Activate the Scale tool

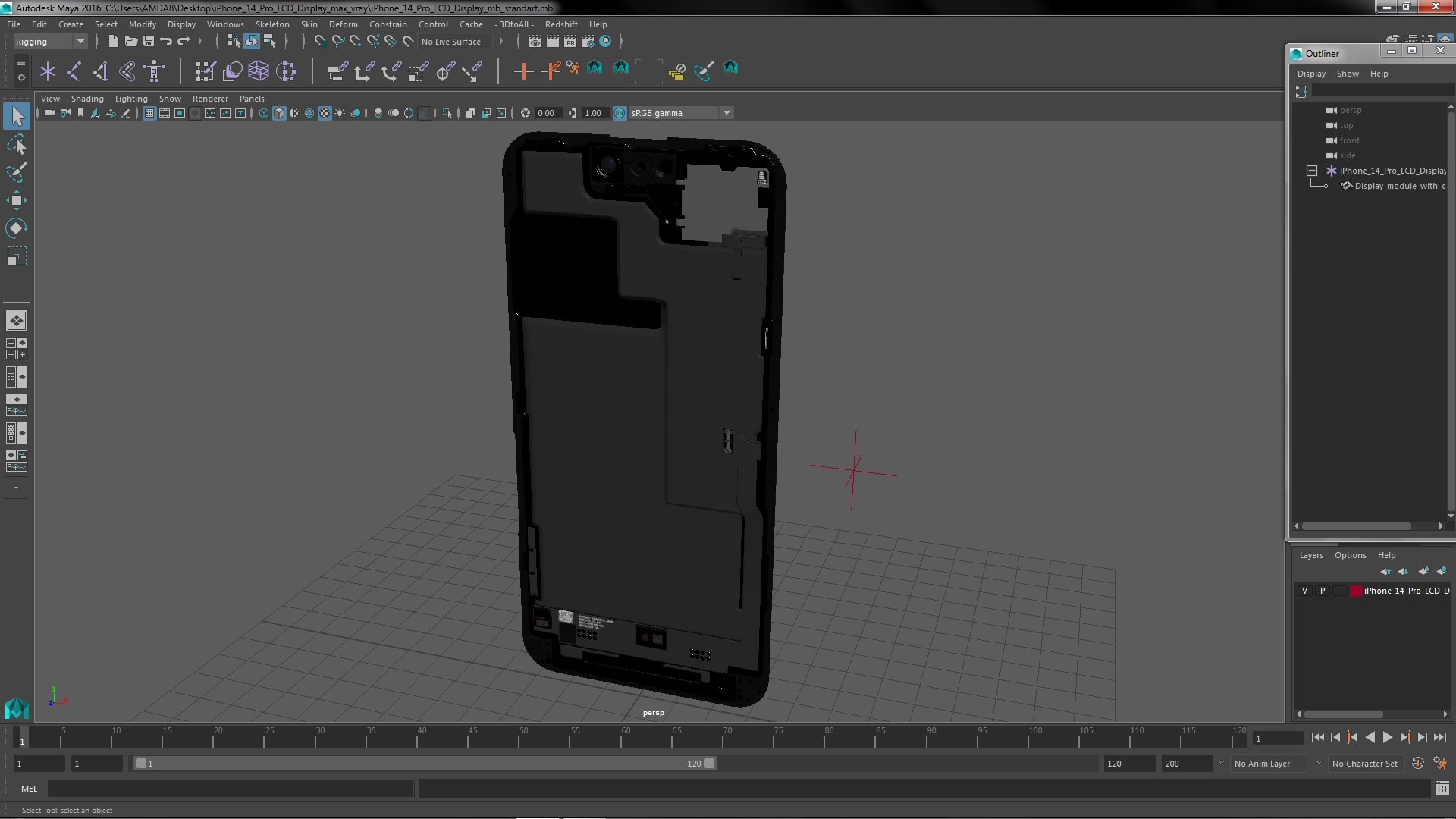click(x=17, y=257)
